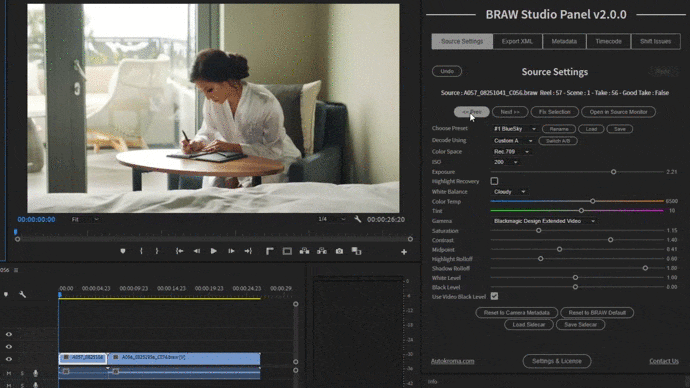Select the A056 braw clip in the timeline
The width and height of the screenshot is (690, 388).
[184, 358]
